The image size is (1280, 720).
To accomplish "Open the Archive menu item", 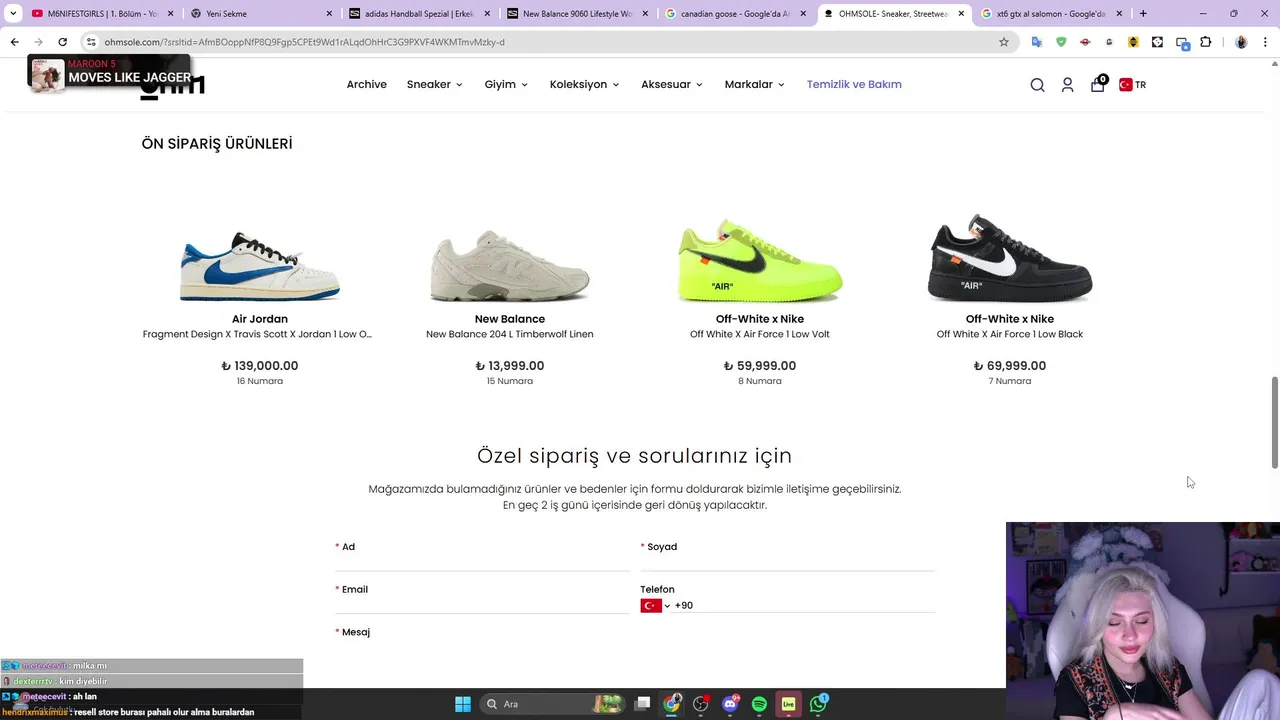I will tap(366, 85).
